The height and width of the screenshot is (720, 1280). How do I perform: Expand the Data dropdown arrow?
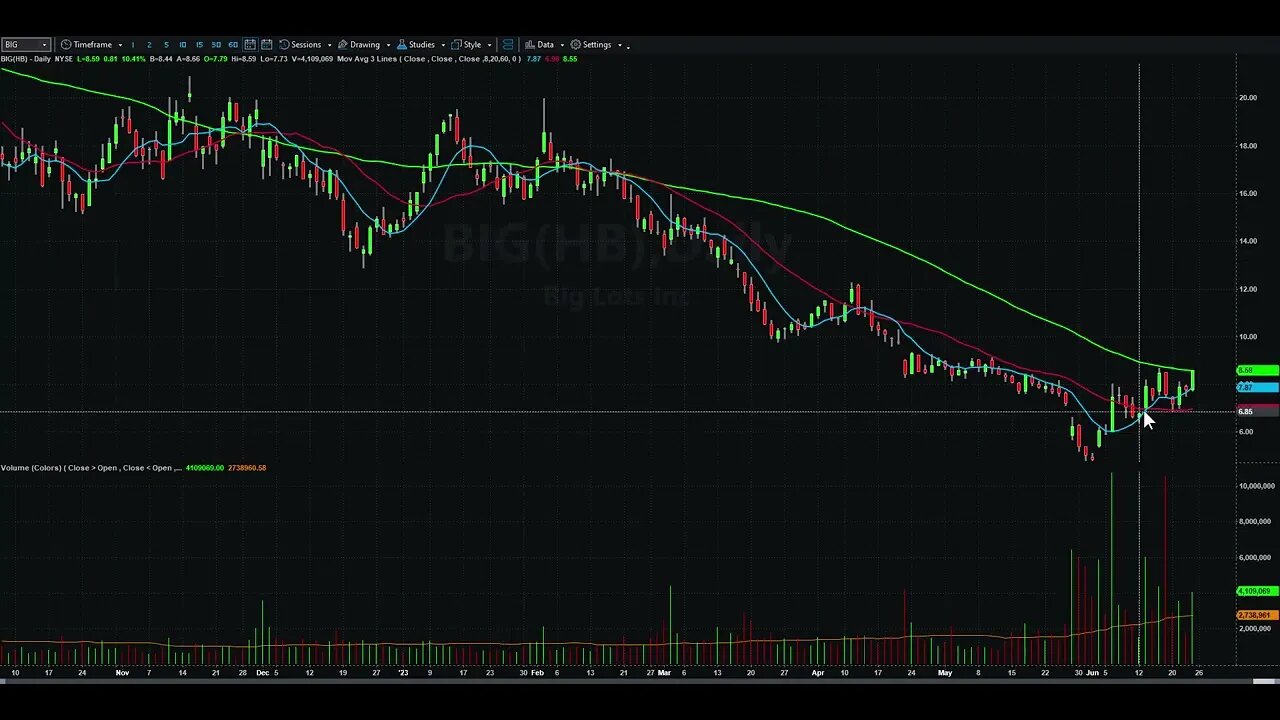(562, 45)
